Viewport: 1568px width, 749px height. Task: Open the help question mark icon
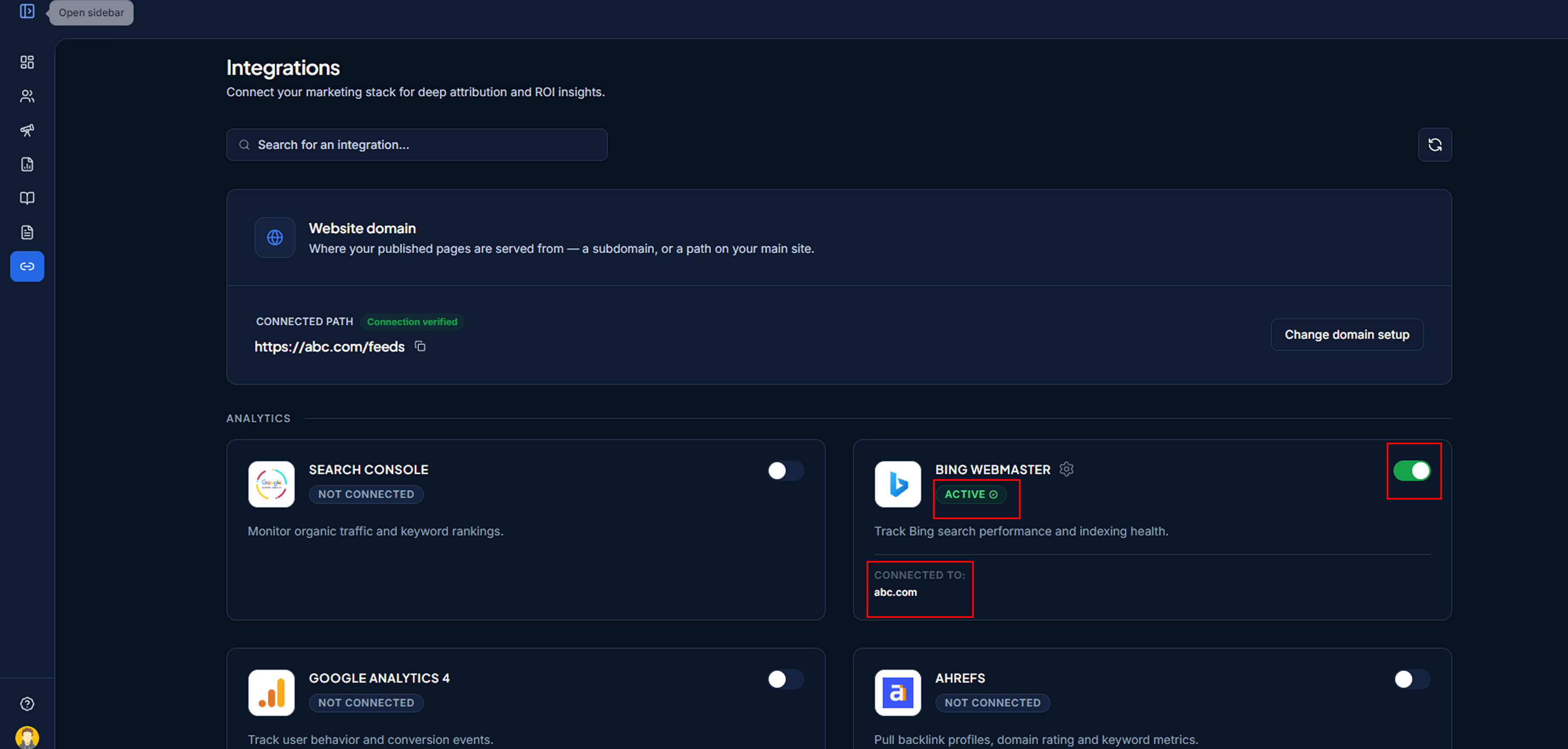[x=27, y=704]
